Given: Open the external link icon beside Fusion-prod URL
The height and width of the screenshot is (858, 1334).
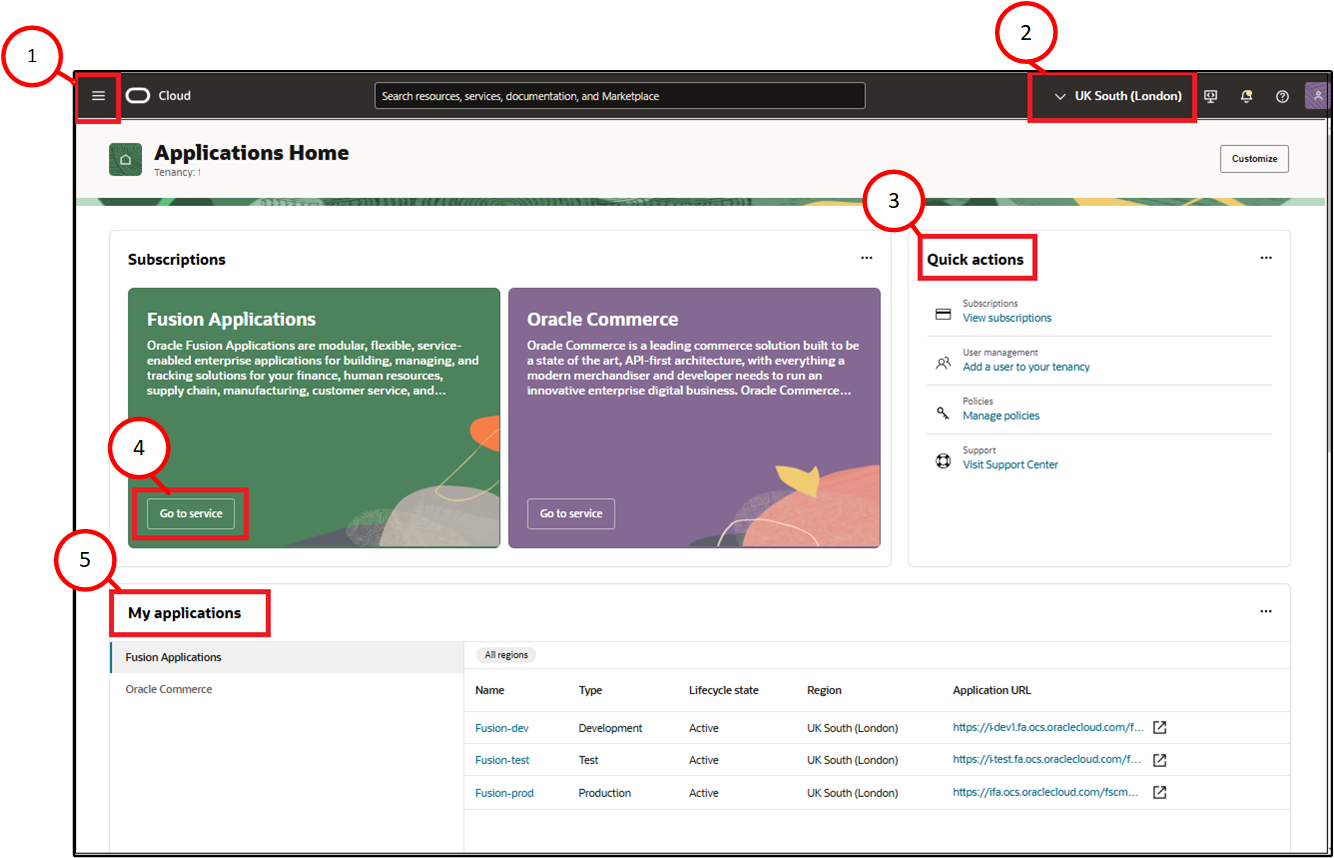Looking at the screenshot, I should point(1158,791).
